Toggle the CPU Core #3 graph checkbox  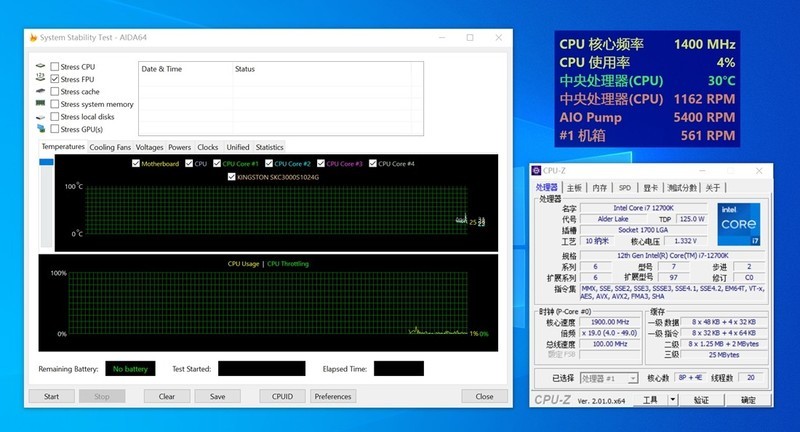tap(321, 163)
